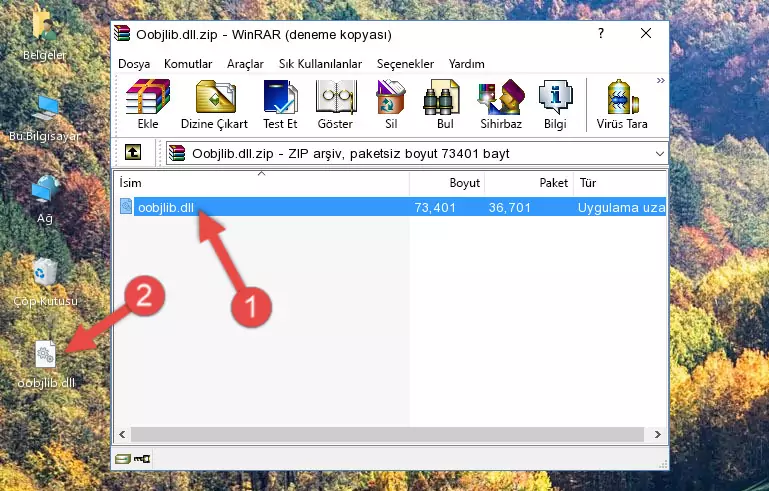The height and width of the screenshot is (491, 769).
Task: Click horizontal scrollbar left arrow
Action: pos(122,435)
